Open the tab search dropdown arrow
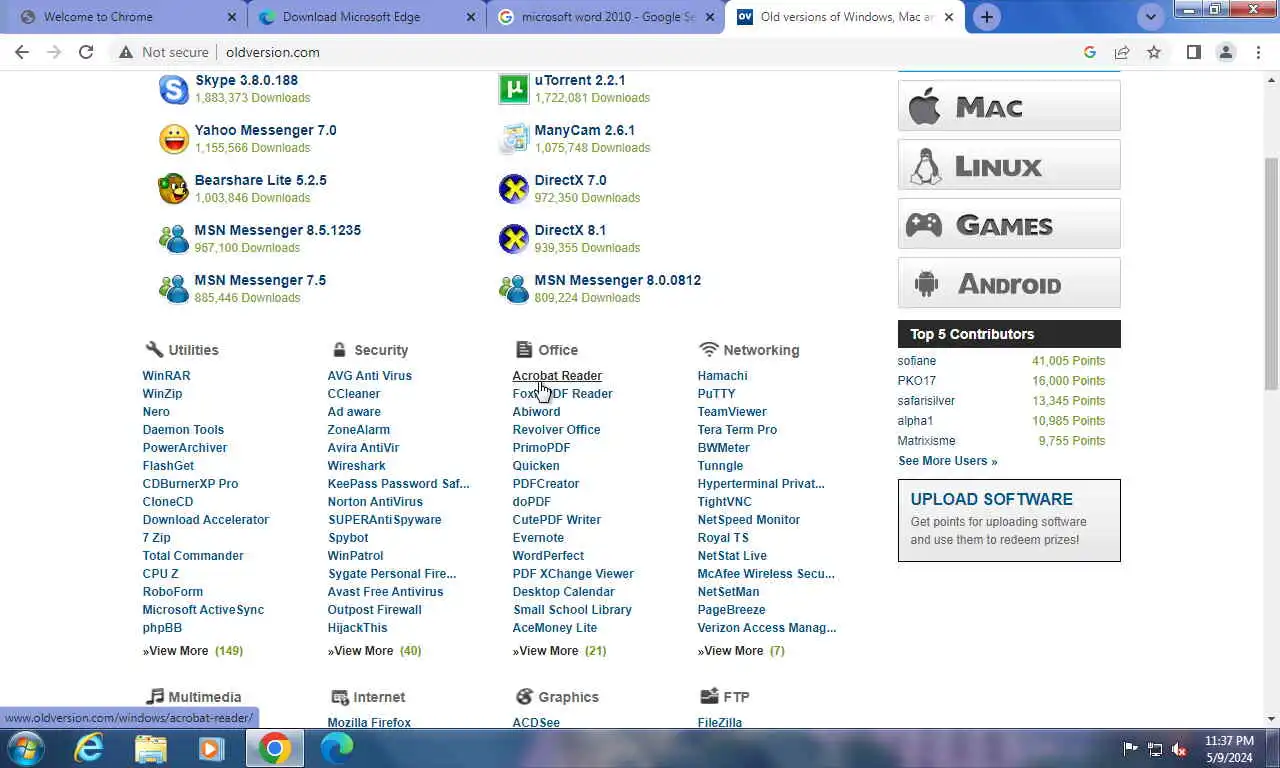Image resolution: width=1280 pixels, height=768 pixels. 1151,17
